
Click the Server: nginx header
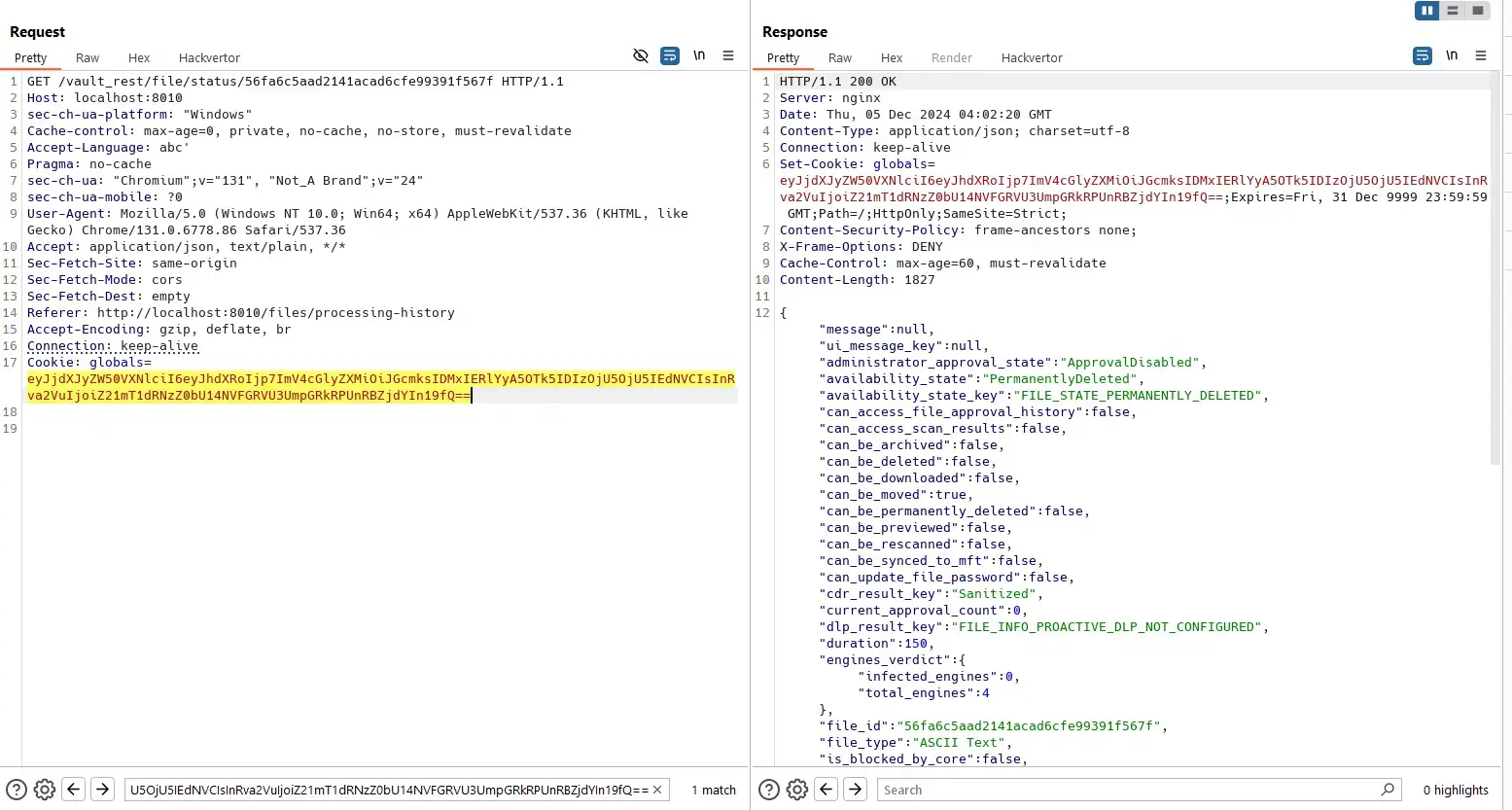coord(830,98)
